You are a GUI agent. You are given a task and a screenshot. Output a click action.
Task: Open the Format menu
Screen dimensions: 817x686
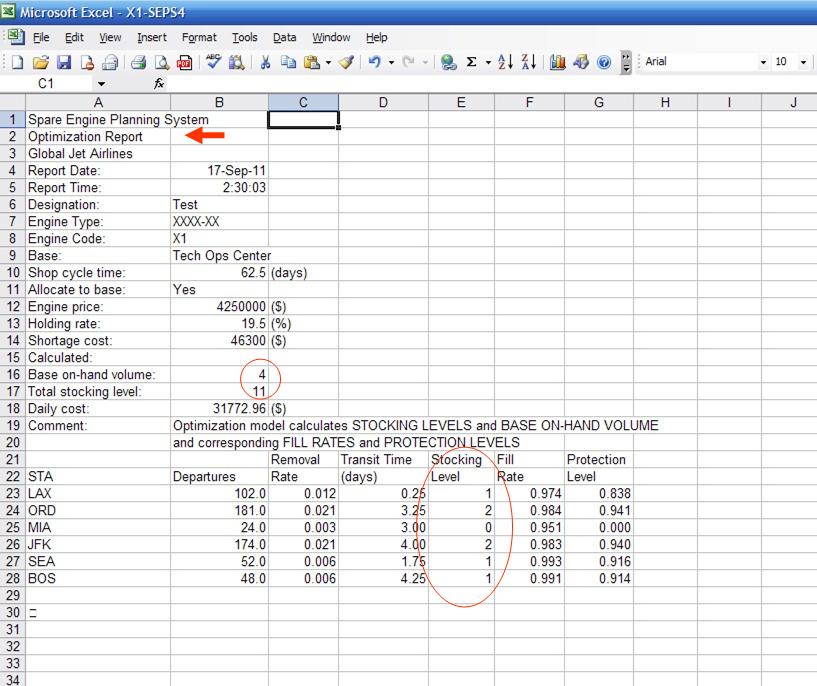(199, 38)
